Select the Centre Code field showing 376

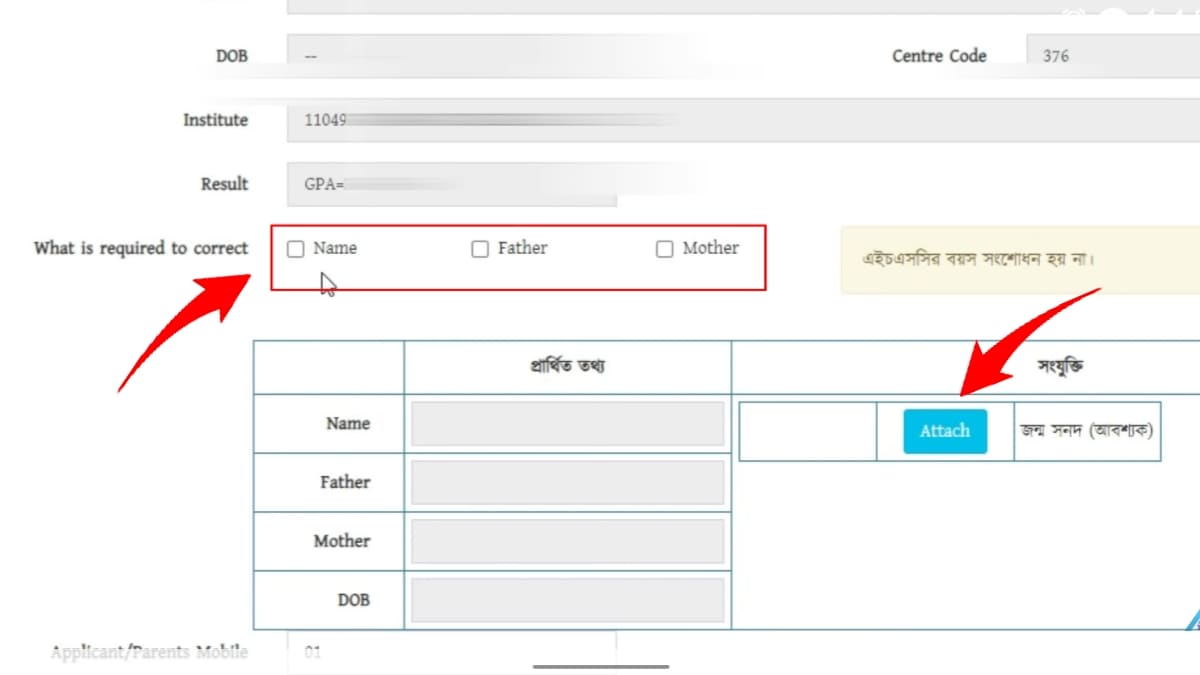pos(1110,56)
